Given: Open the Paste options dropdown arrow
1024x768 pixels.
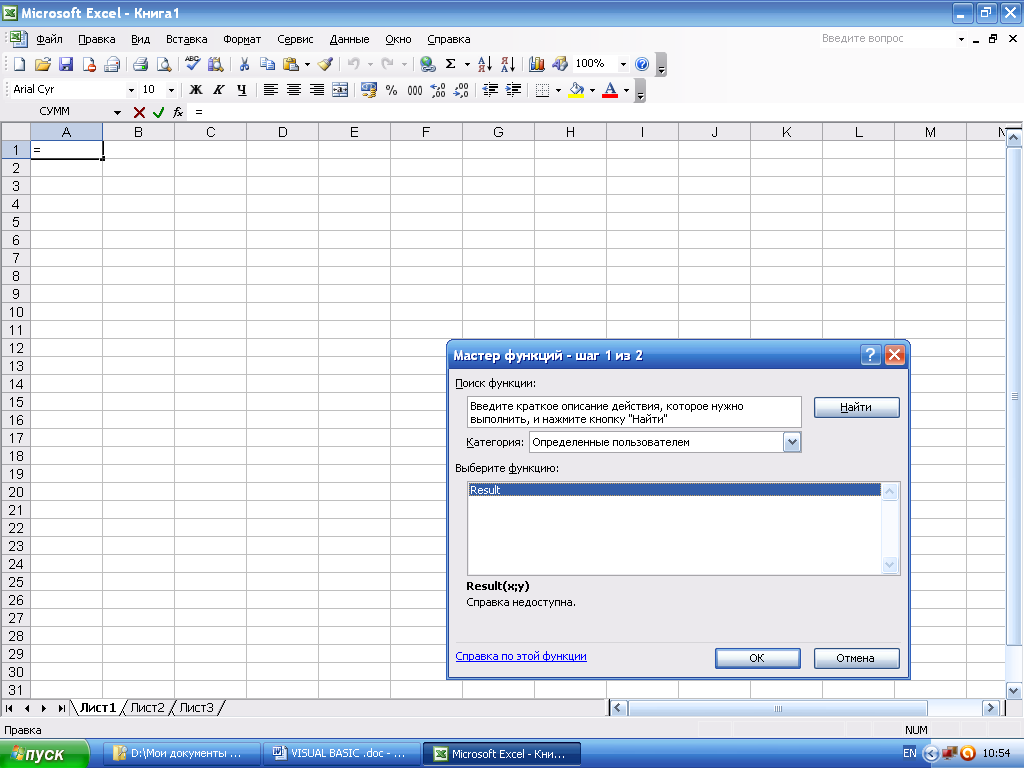Looking at the screenshot, I should pos(307,64).
